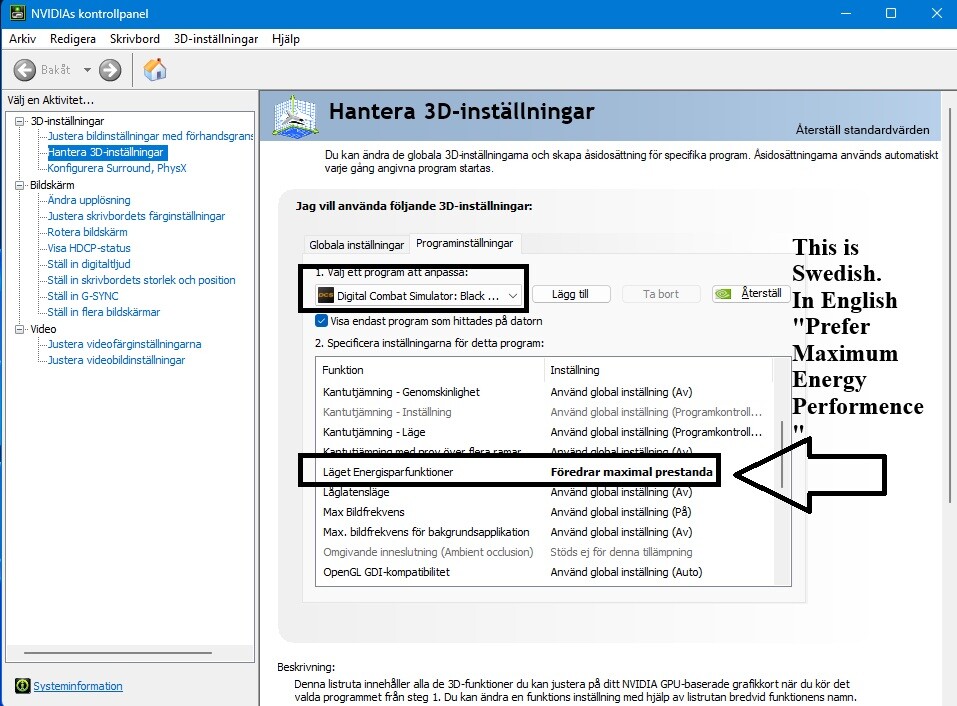Collapse the Video tree node

click(20, 329)
